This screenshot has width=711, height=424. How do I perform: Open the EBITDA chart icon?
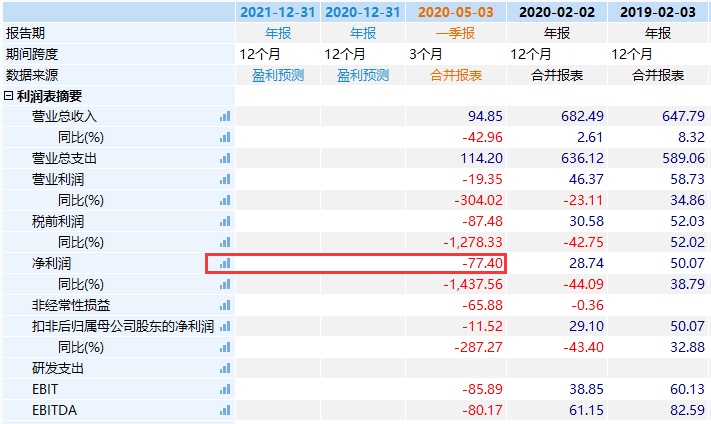(x=225, y=410)
